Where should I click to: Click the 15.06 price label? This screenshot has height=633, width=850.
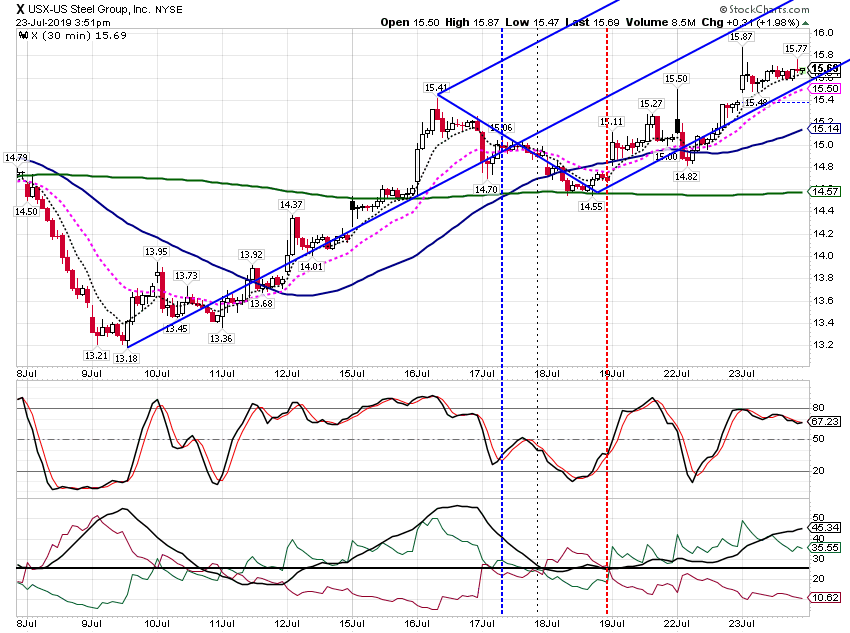(501, 127)
